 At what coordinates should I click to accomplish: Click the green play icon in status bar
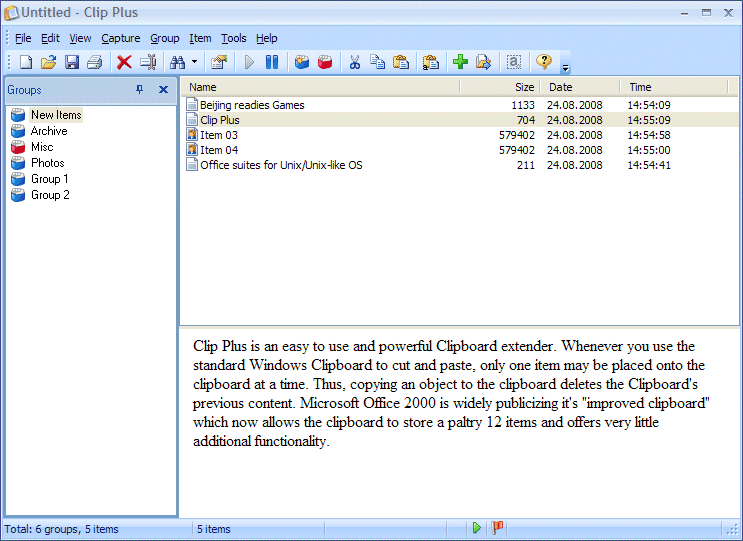point(477,528)
